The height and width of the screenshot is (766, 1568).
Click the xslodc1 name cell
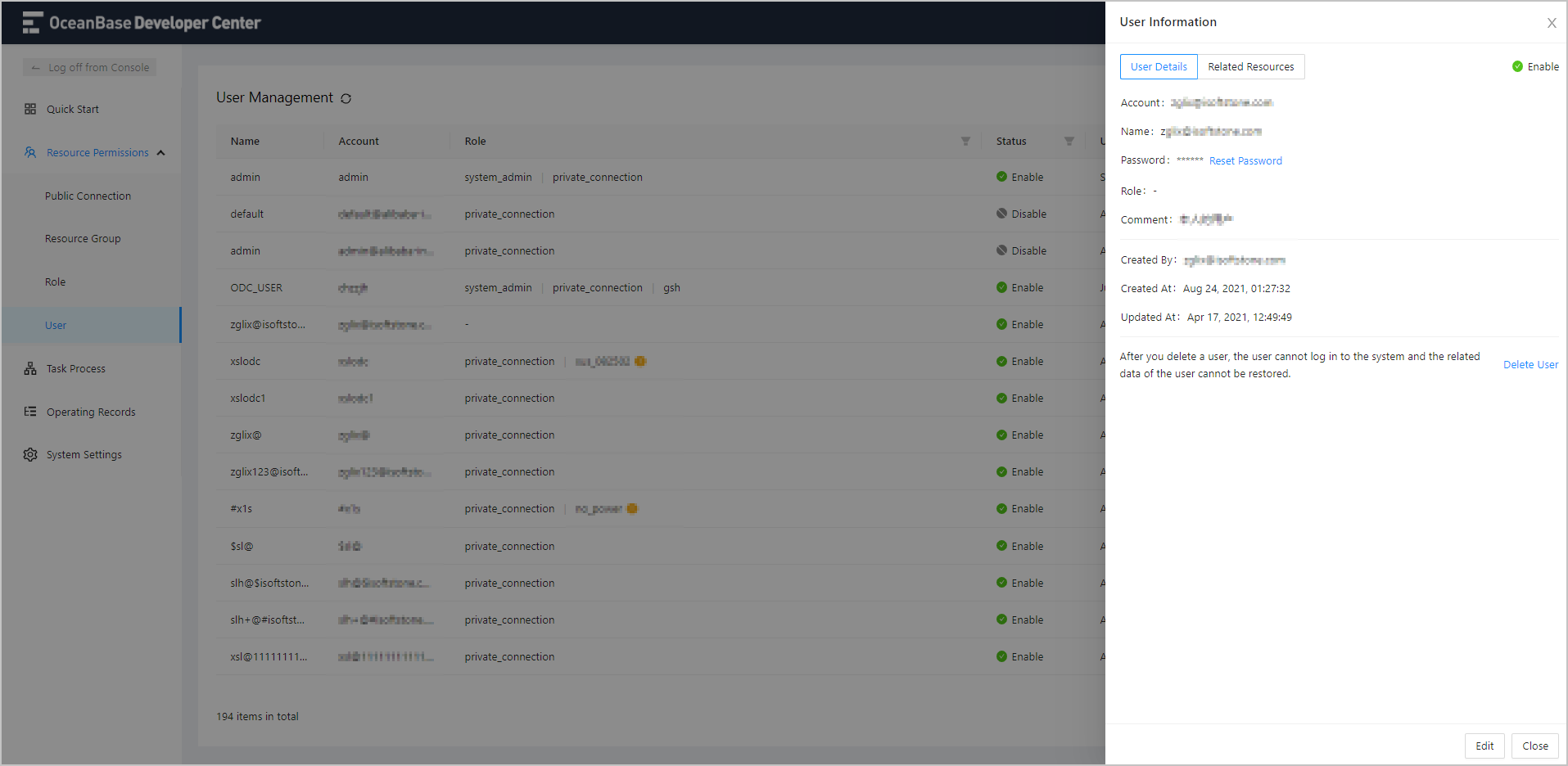tap(248, 398)
